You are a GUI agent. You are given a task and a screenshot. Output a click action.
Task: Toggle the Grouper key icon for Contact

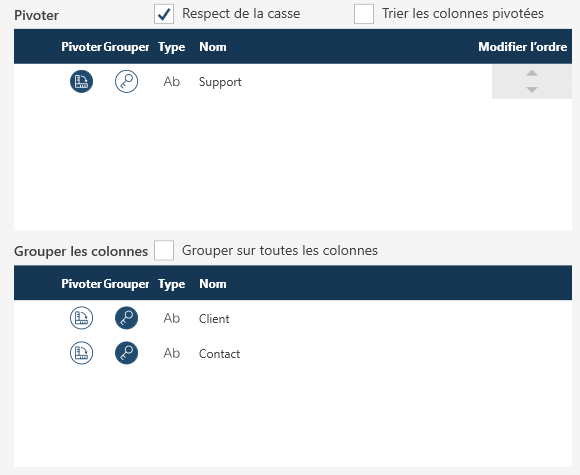[x=127, y=353]
